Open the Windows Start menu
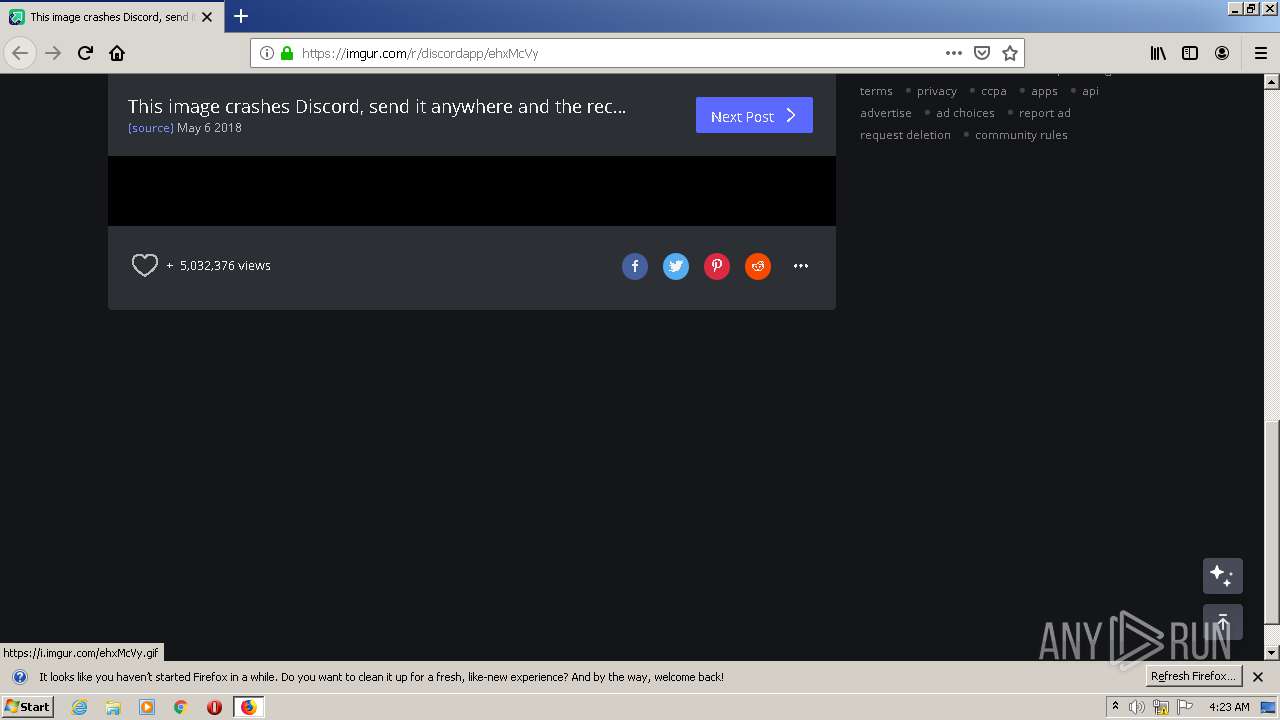Image resolution: width=1280 pixels, height=720 pixels. pos(27,707)
